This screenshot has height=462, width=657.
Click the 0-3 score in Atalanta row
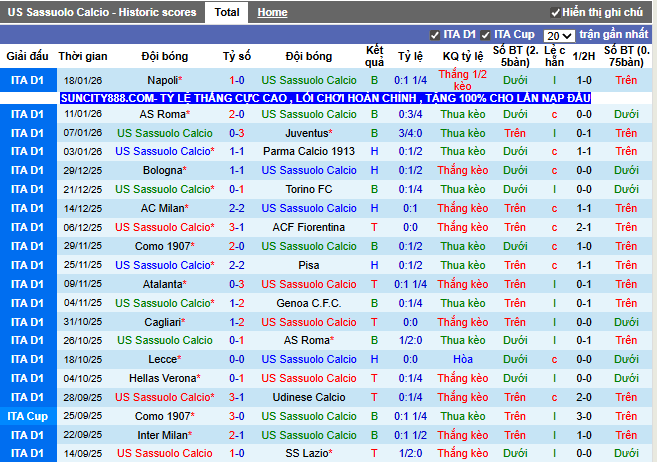[237, 284]
